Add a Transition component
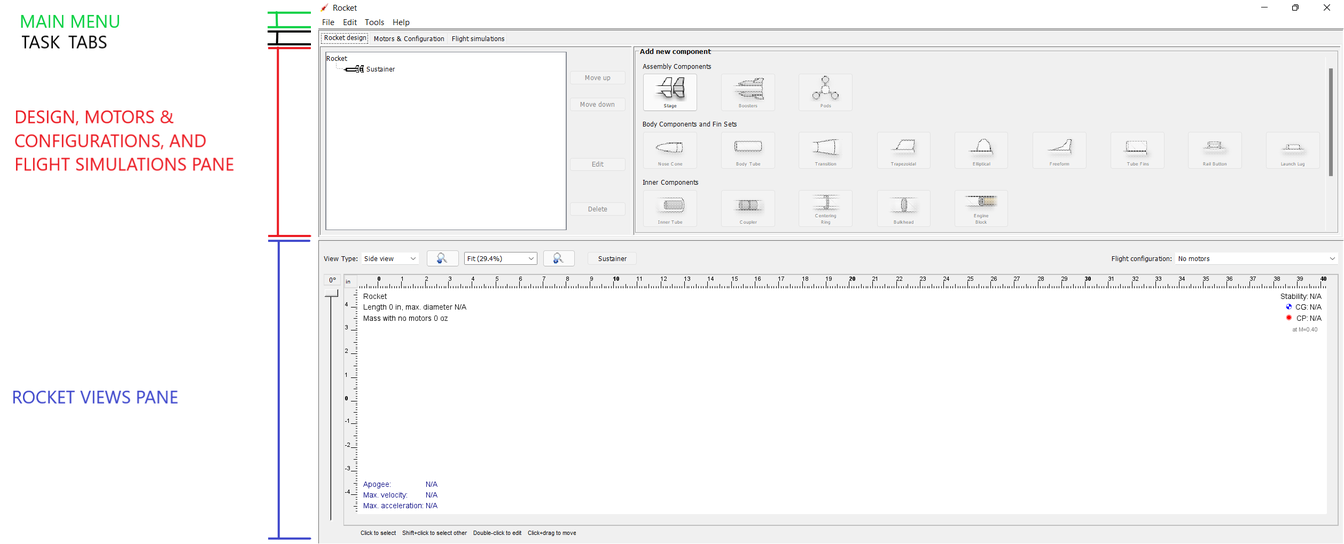 click(x=825, y=150)
